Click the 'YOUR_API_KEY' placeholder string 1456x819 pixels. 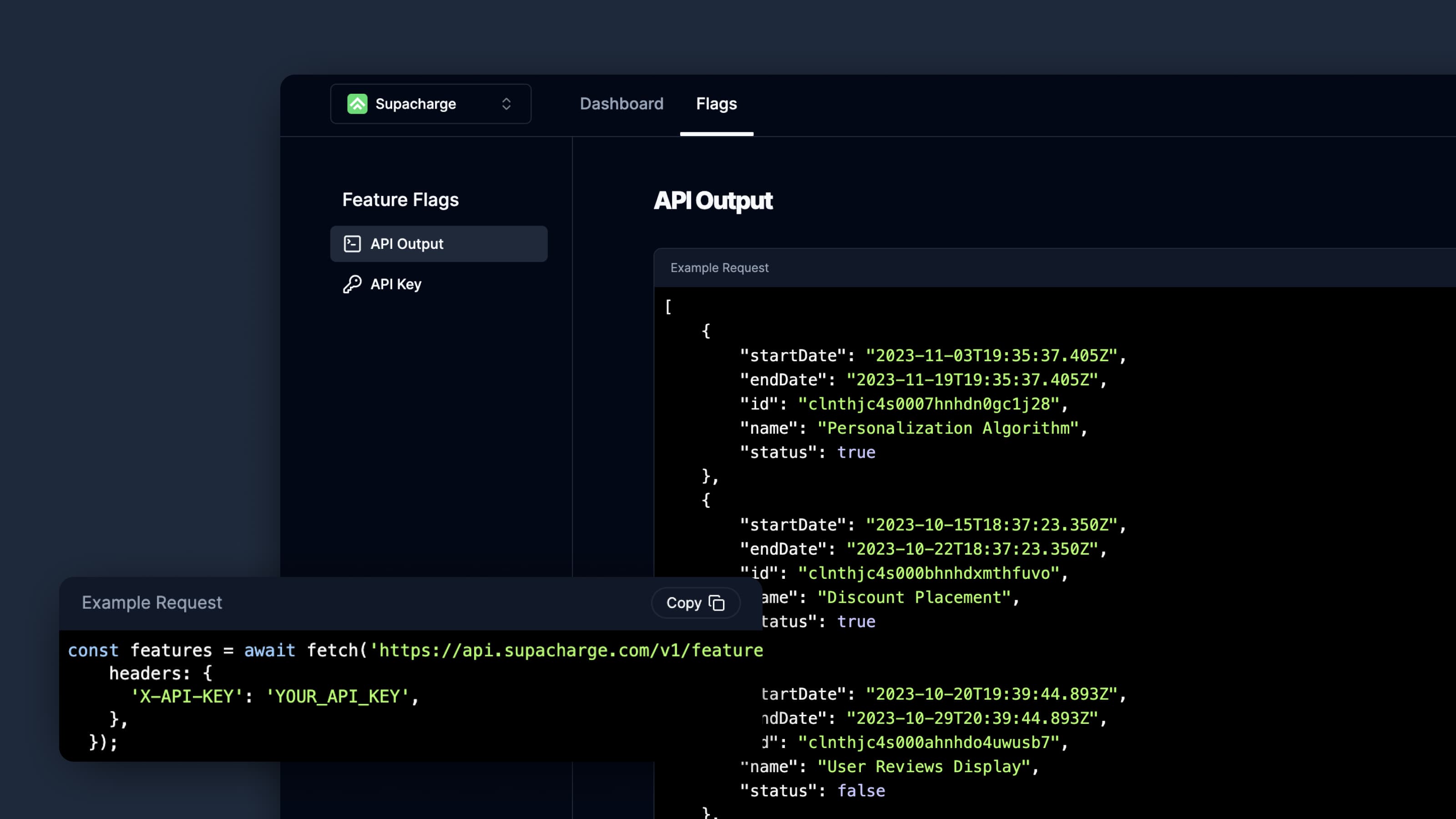point(338,696)
